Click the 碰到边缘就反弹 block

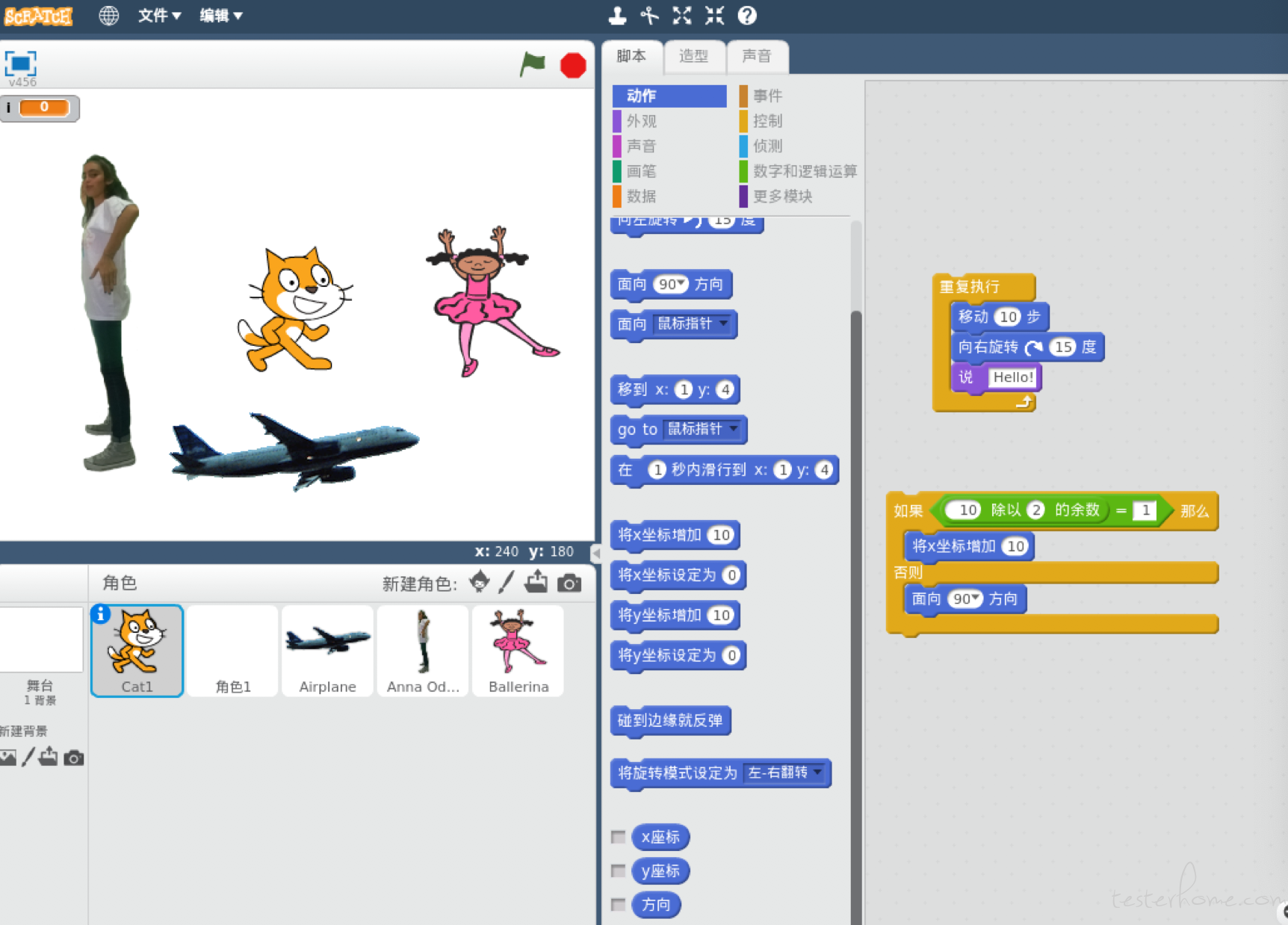(x=670, y=720)
